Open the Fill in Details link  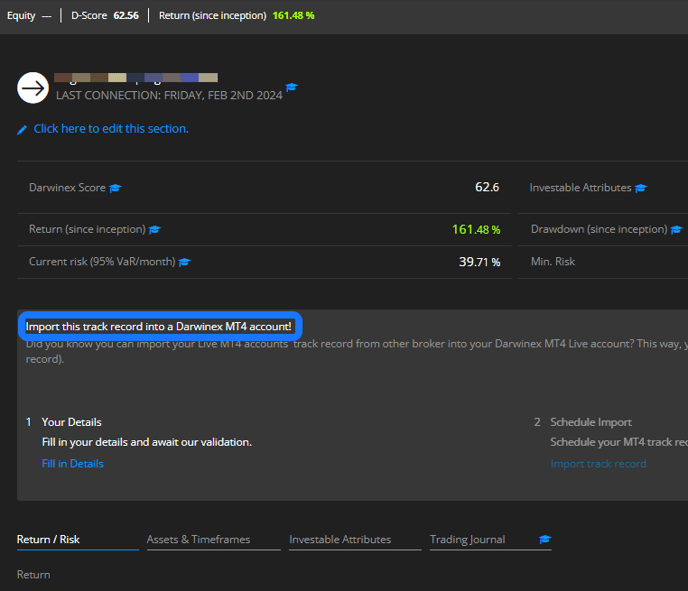tap(72, 464)
